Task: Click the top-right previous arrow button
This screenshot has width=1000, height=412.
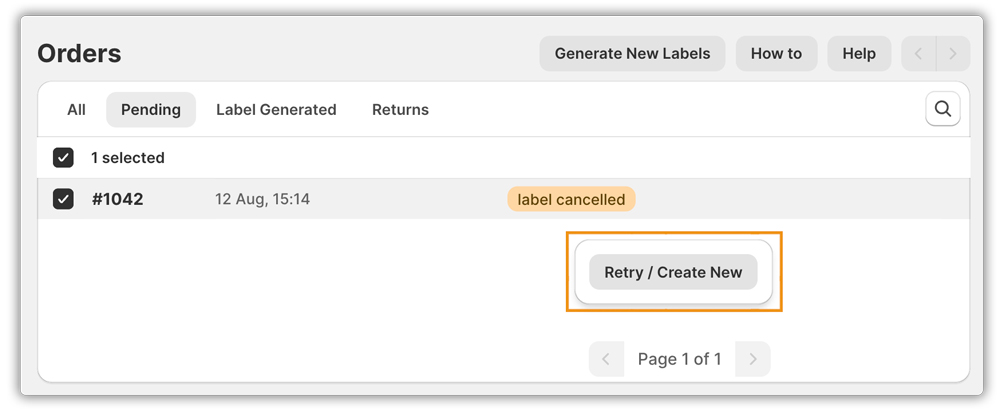Action: (x=919, y=54)
